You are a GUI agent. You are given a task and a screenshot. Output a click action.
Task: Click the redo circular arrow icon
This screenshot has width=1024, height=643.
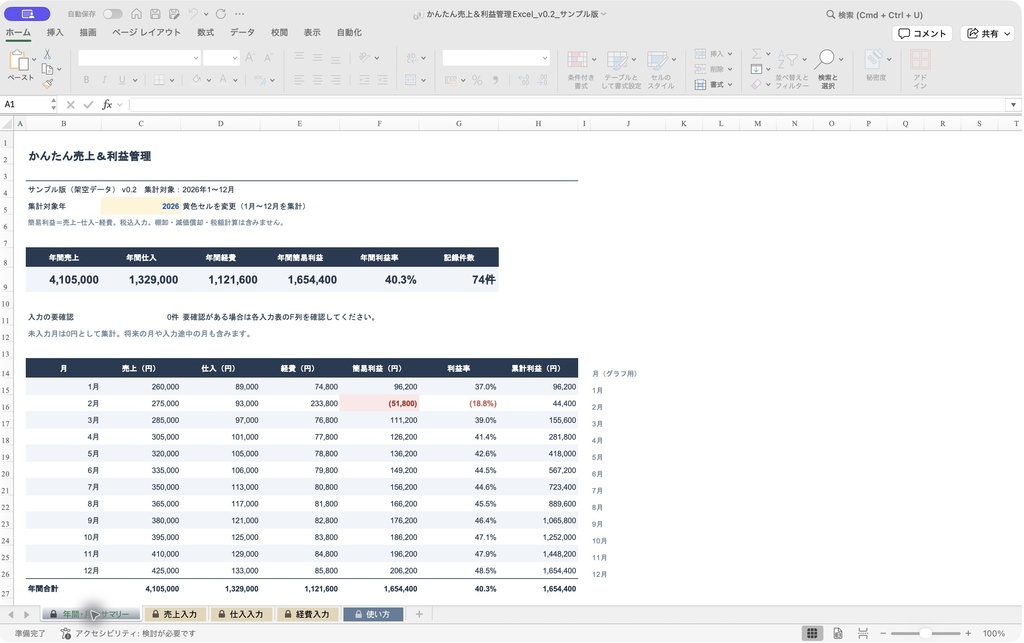pyautogui.click(x=221, y=14)
